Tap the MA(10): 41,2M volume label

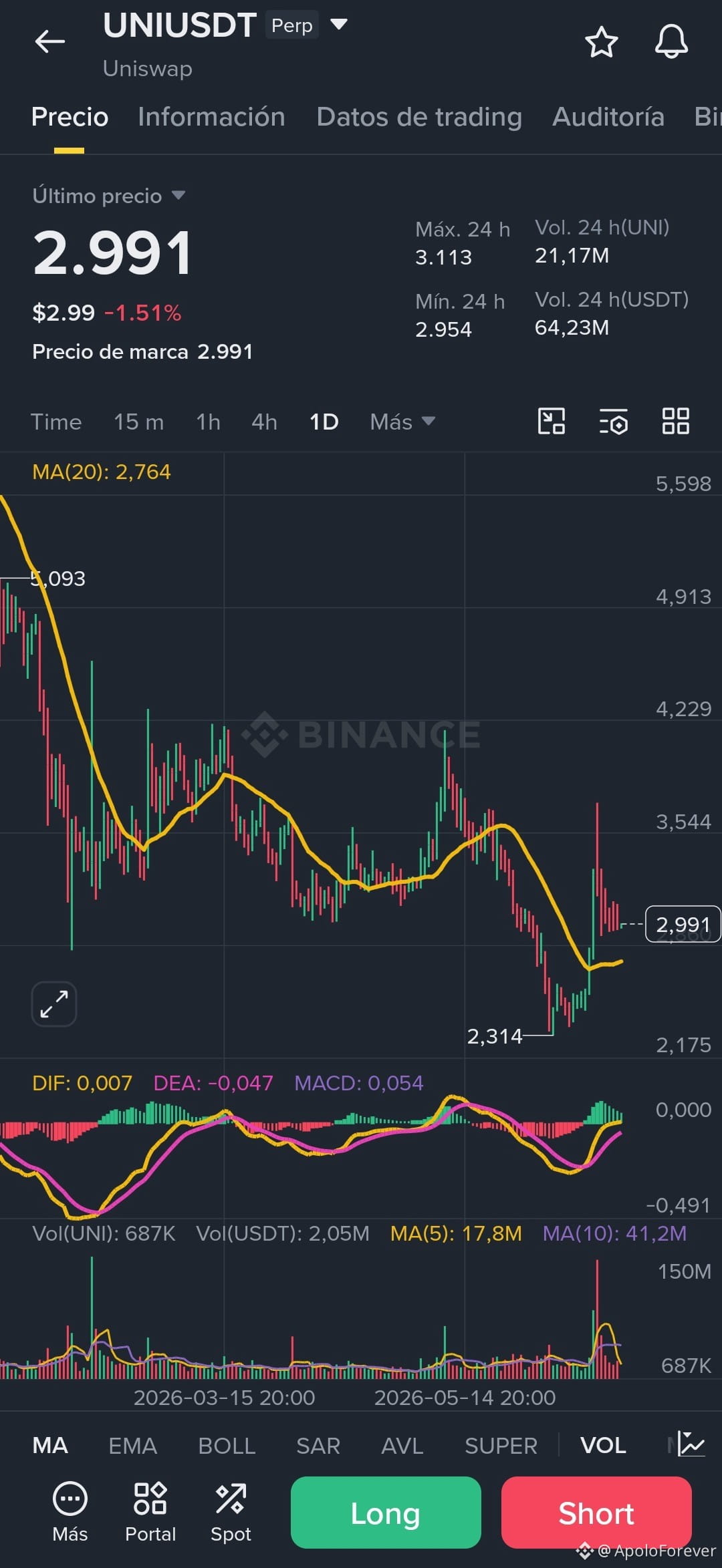point(614,1233)
